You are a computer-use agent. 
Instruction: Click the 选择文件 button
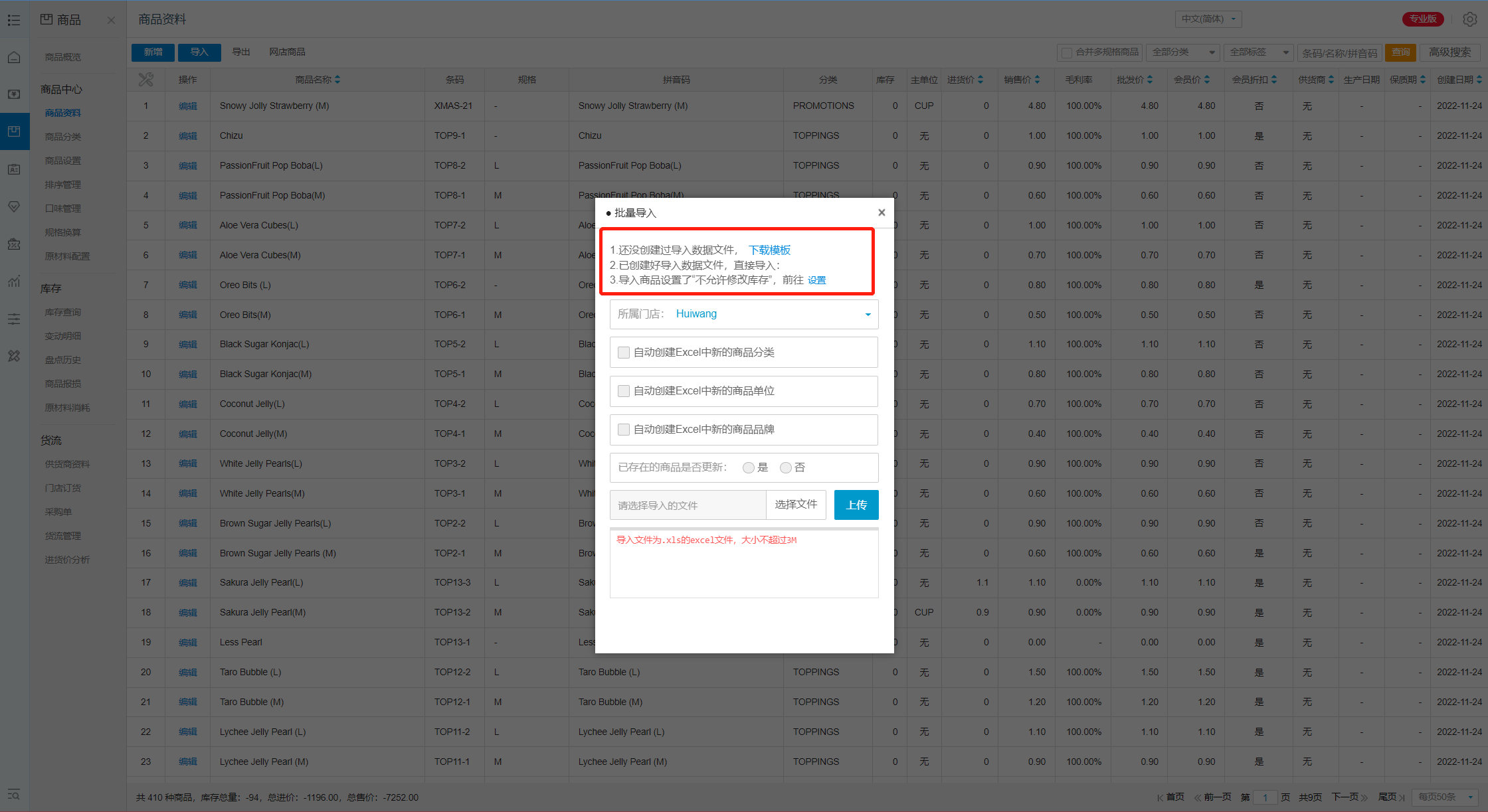coord(796,505)
